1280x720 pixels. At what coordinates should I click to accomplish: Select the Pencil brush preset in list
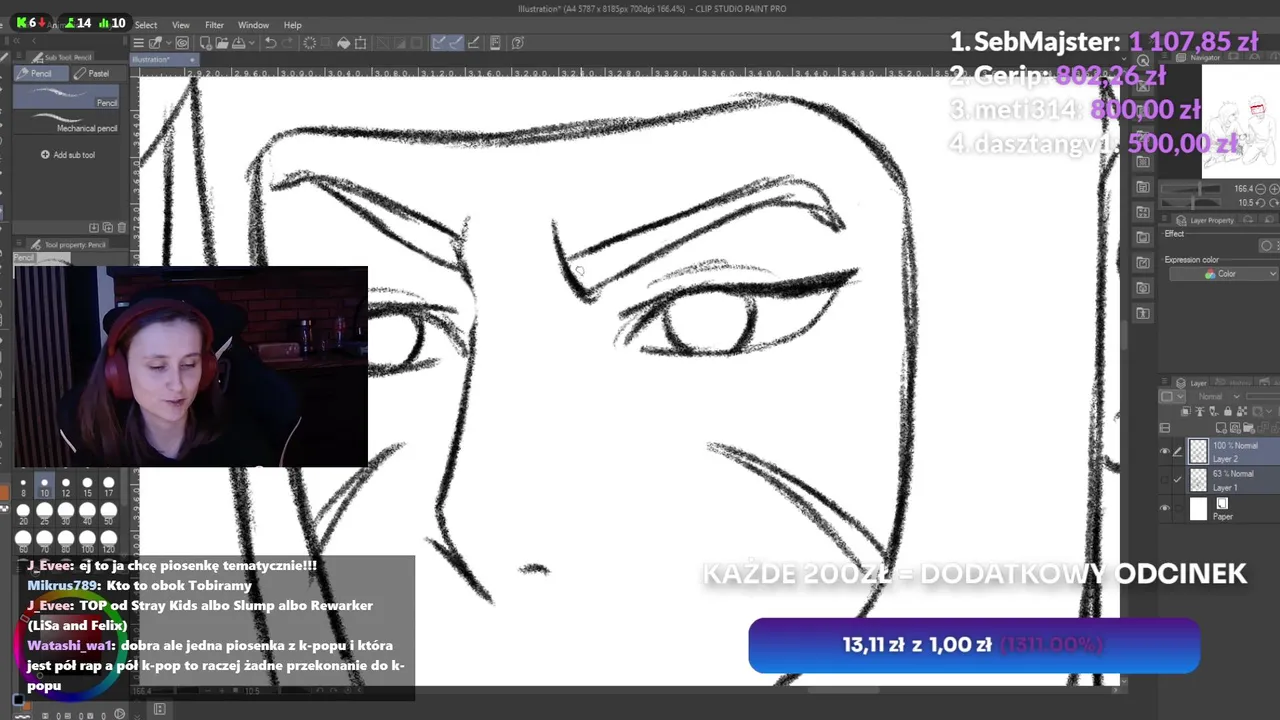coord(66,97)
